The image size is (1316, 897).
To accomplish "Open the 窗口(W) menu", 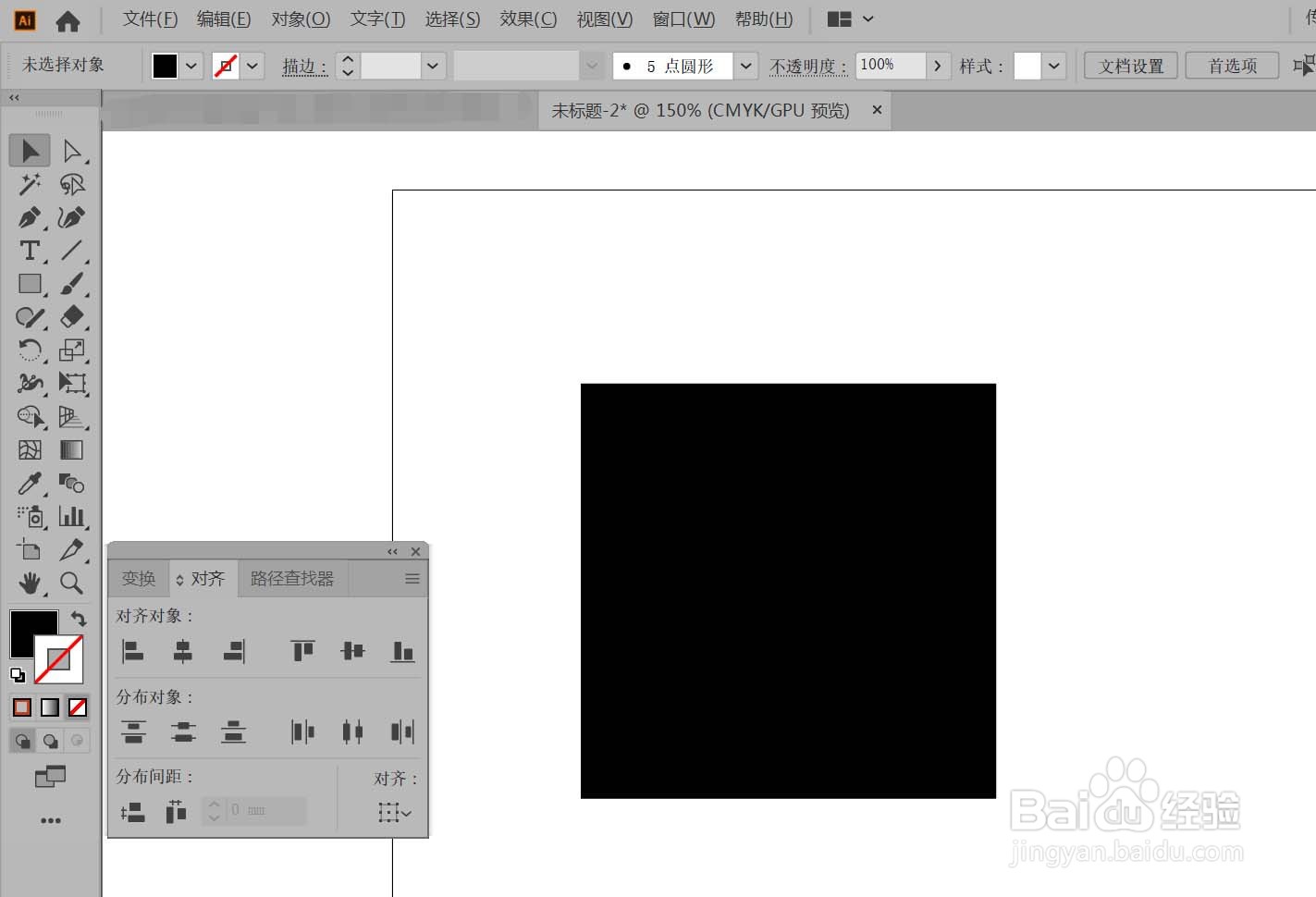I will (x=683, y=19).
